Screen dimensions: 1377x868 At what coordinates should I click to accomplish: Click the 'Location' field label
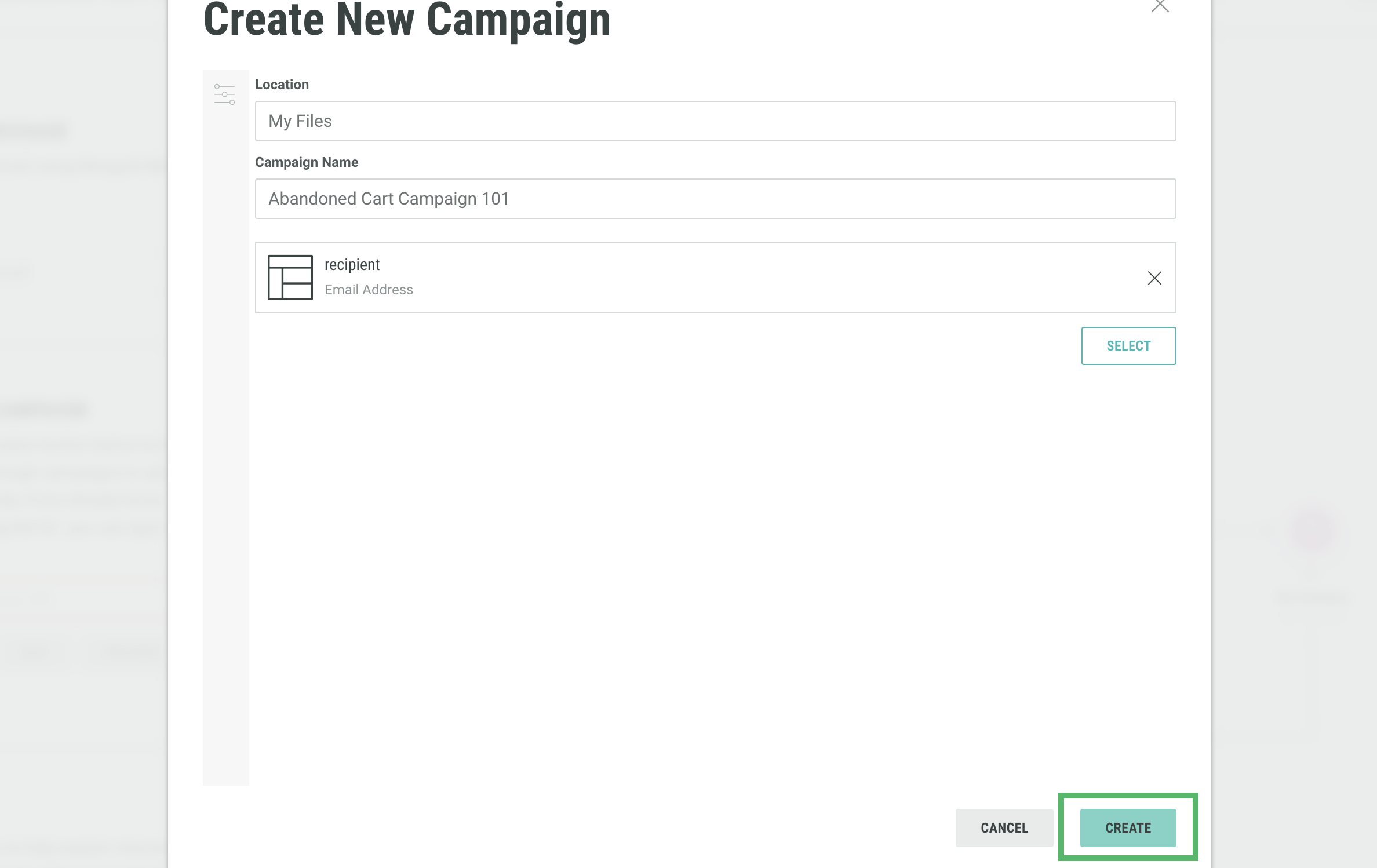coord(282,85)
